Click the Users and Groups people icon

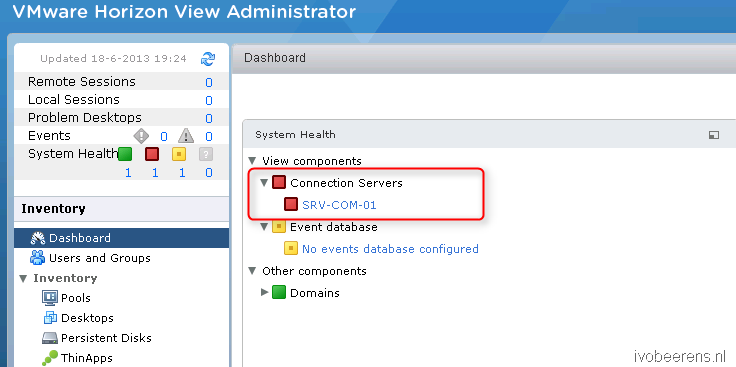point(38,258)
